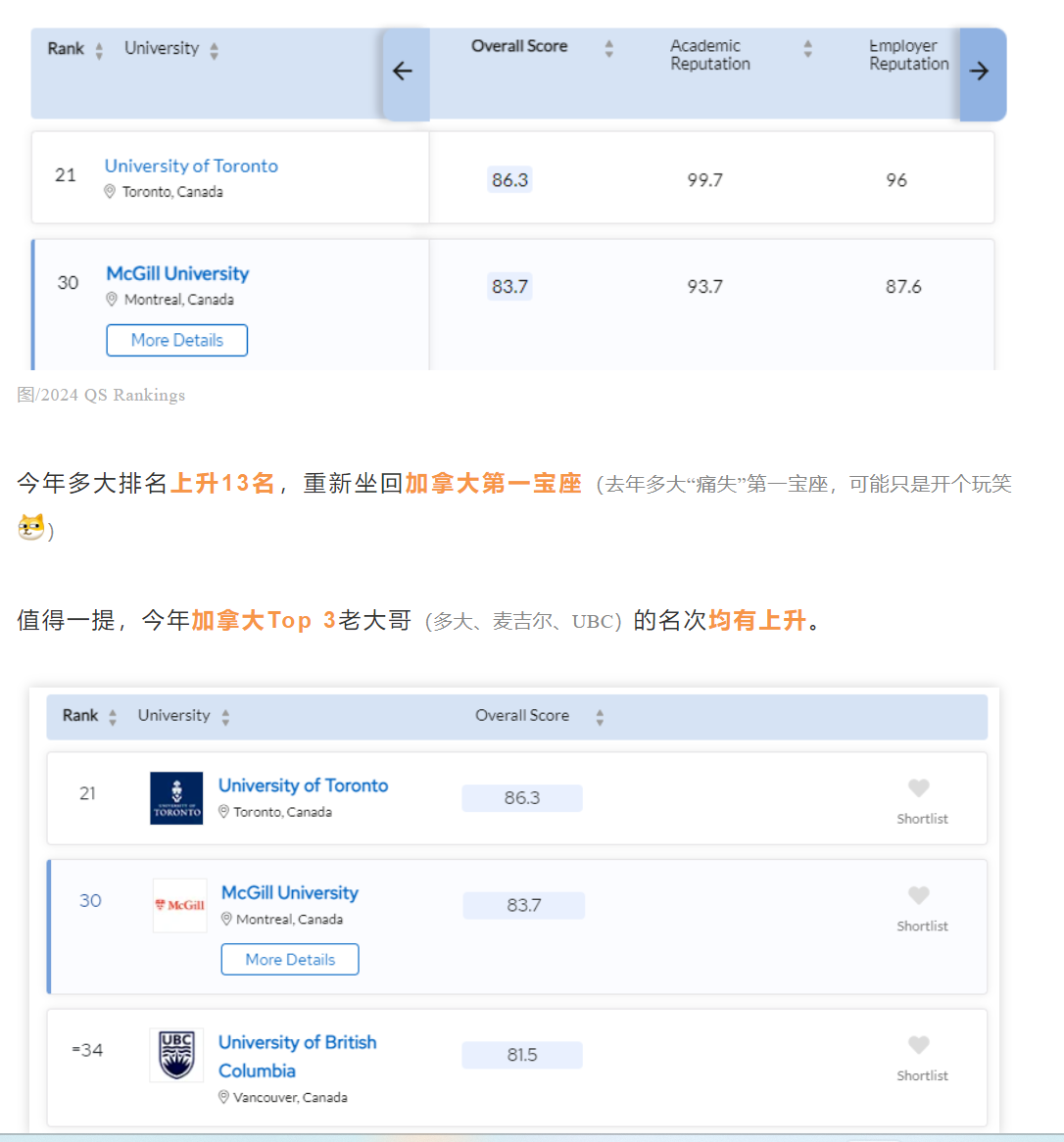This screenshot has height=1142, width=1064.
Task: Click the orange text 均有上升
Action: (x=757, y=620)
